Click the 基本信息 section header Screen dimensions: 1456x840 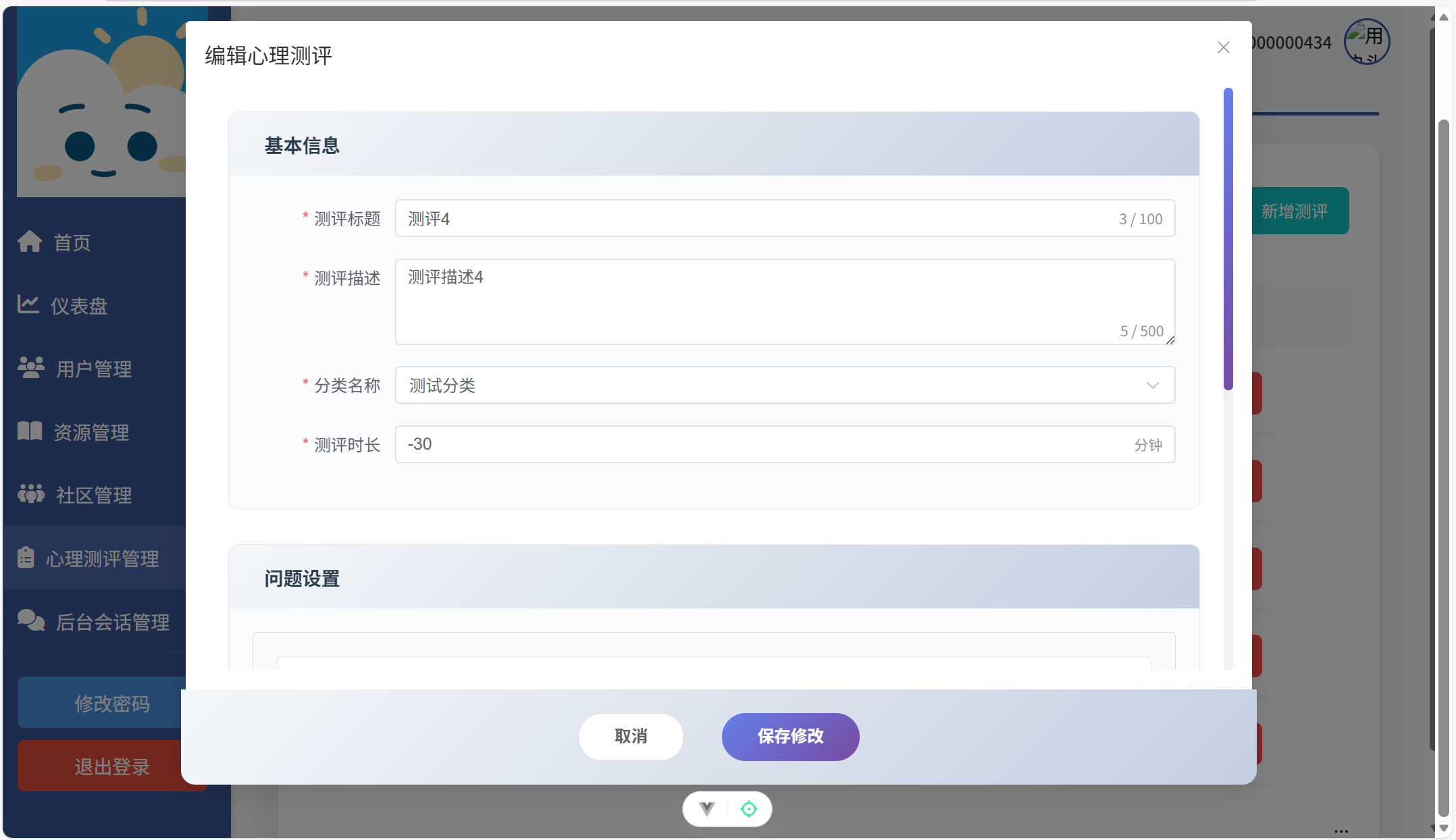tap(714, 145)
